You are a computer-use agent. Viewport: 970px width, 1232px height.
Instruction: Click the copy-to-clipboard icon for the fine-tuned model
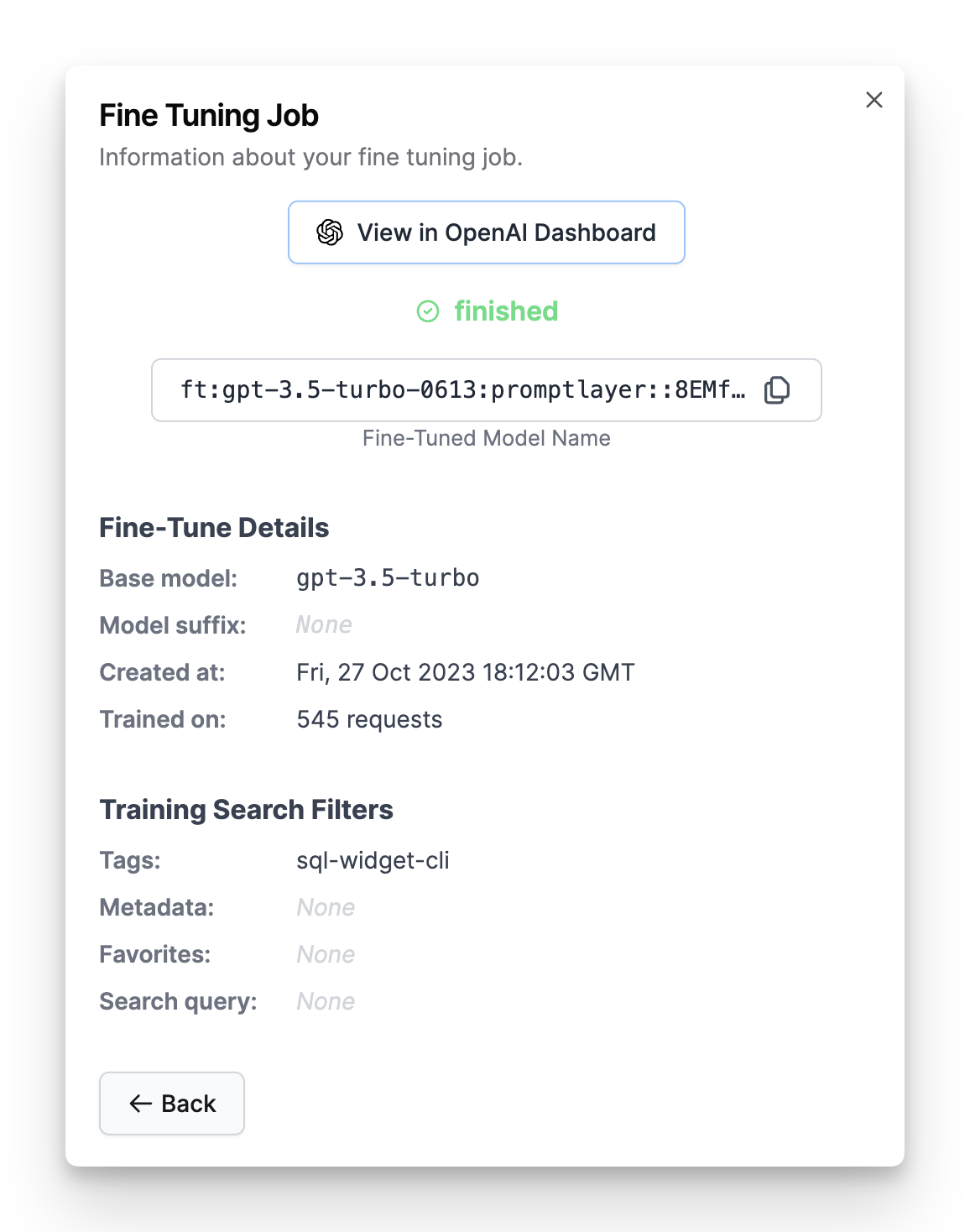[776, 389]
